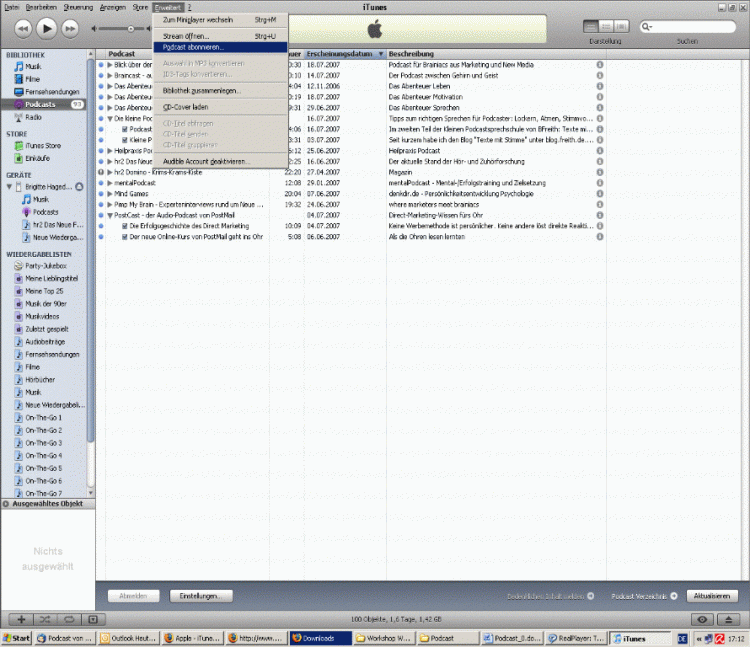
Task: Add a new playlist with plus button
Action: coord(22,620)
